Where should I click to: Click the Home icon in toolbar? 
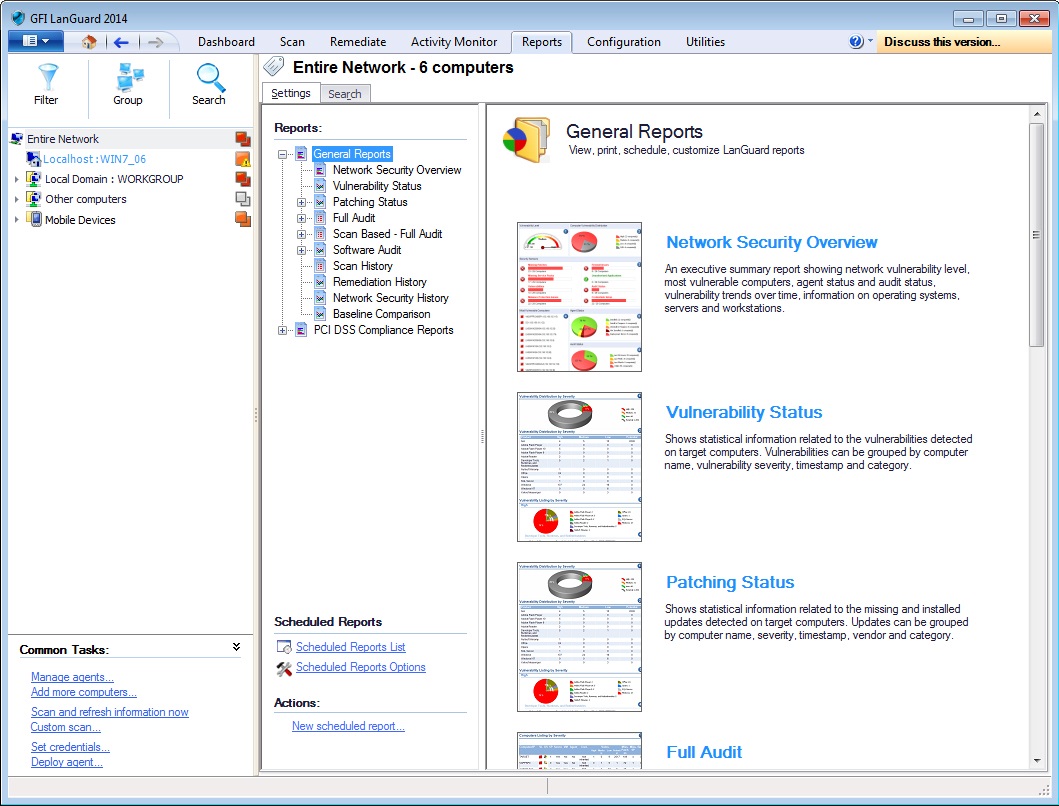(89, 42)
